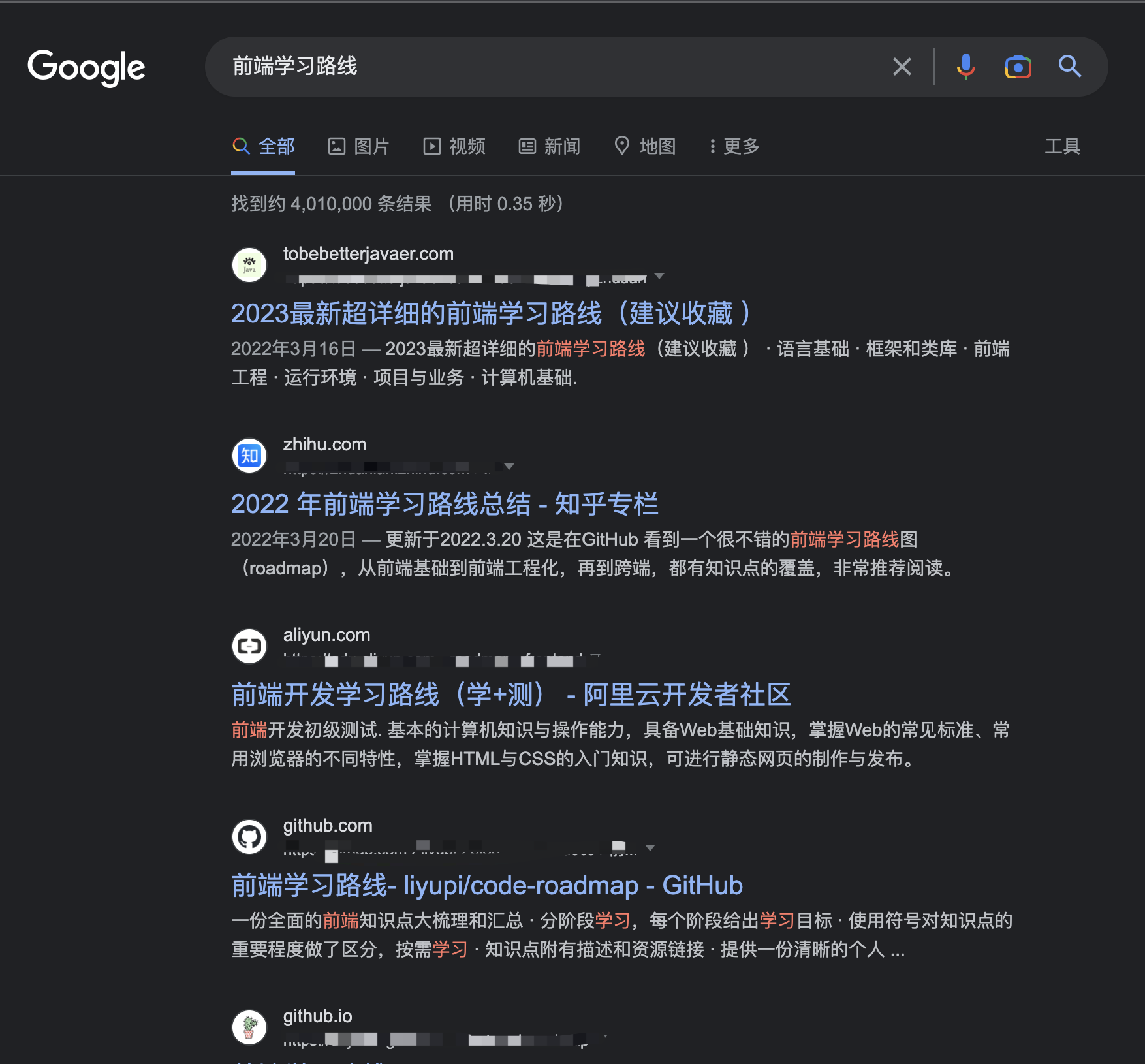The image size is (1145, 1064).
Task: Click the zhihu.com favicon
Action: [249, 456]
